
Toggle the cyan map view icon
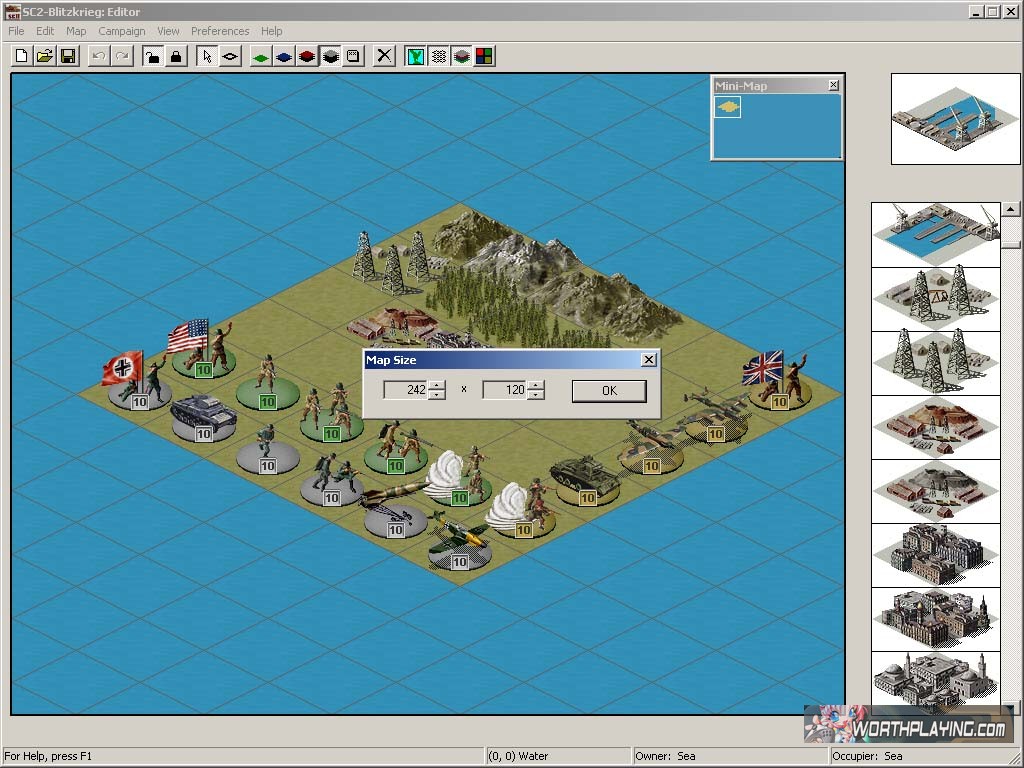tap(415, 56)
